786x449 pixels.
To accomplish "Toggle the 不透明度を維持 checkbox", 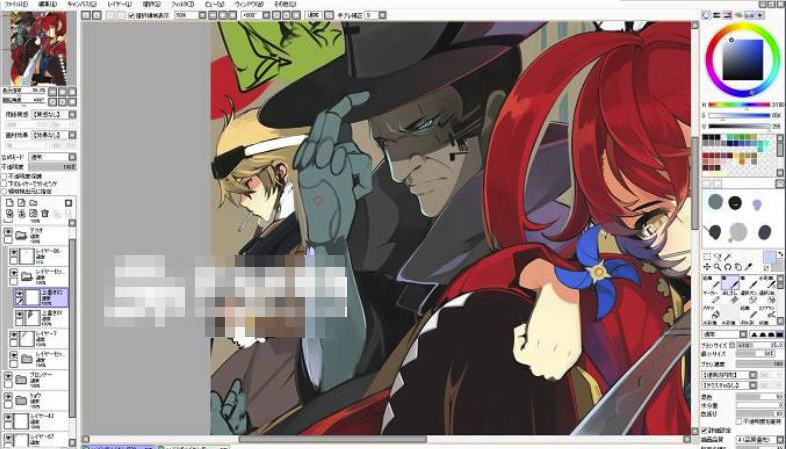I will click(x=739, y=421).
